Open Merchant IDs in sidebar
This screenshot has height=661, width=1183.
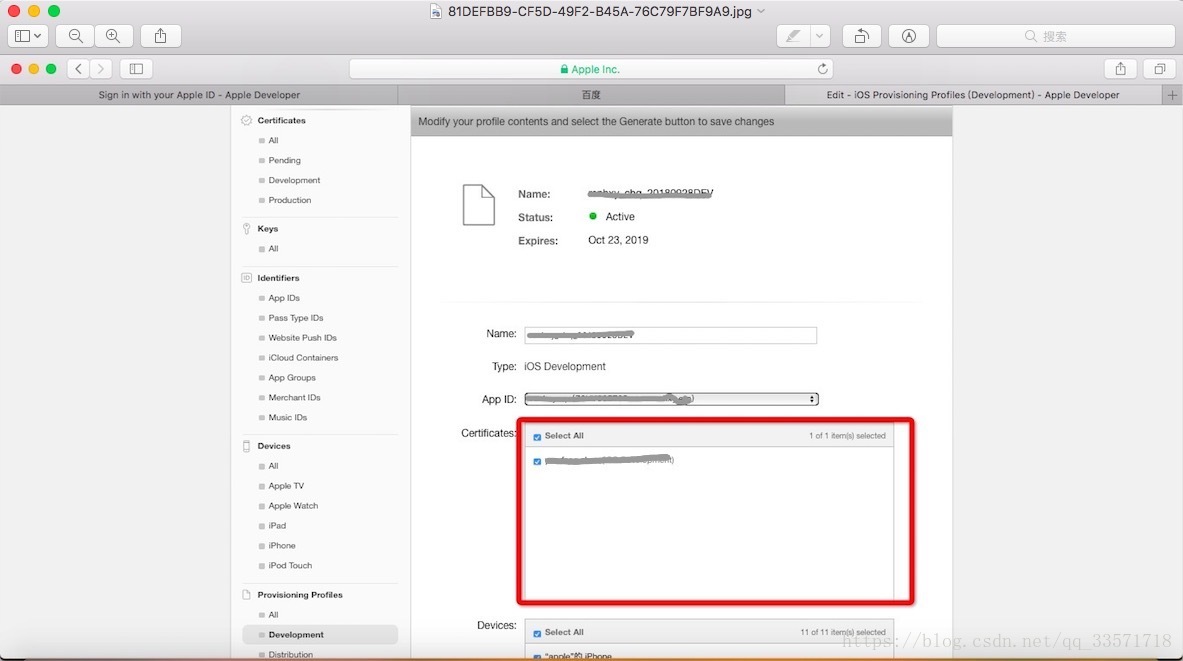(x=294, y=398)
